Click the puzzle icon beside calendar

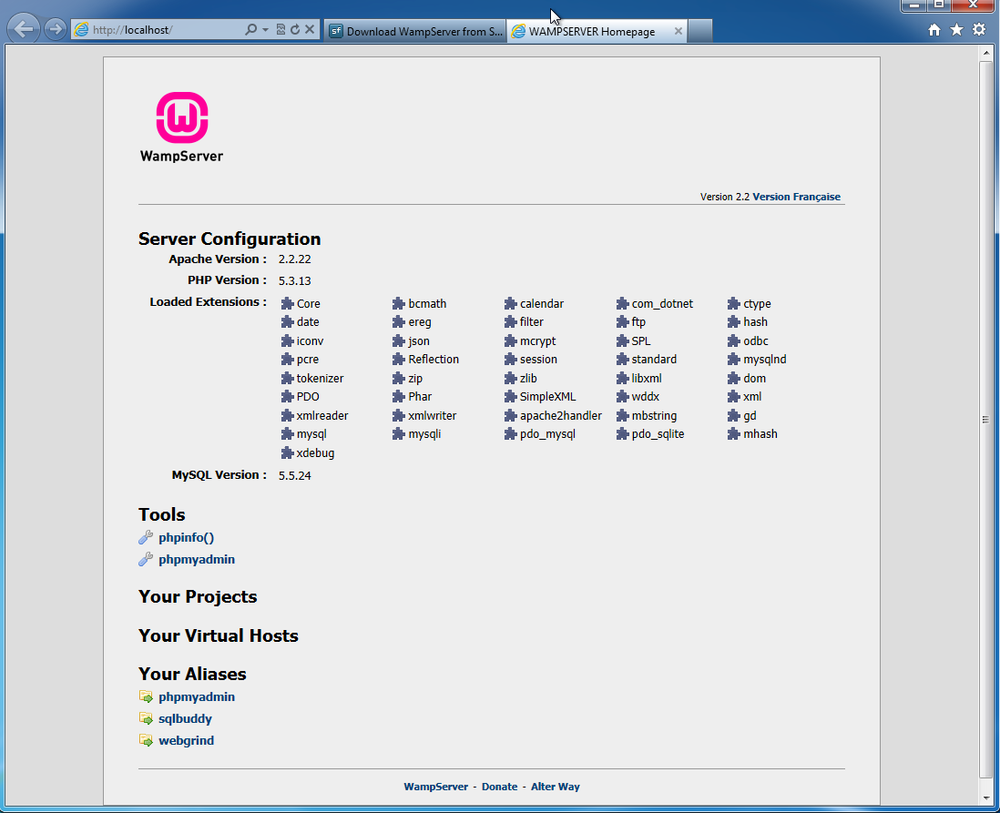pos(510,304)
